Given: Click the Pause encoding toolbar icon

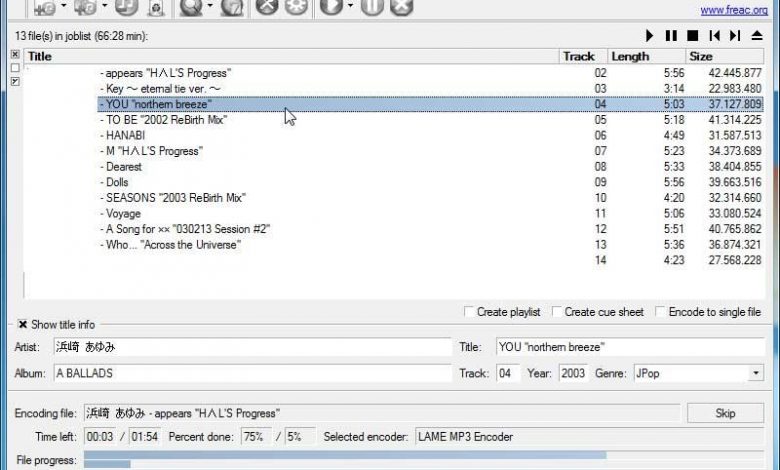Looking at the screenshot, I should coord(372,7).
